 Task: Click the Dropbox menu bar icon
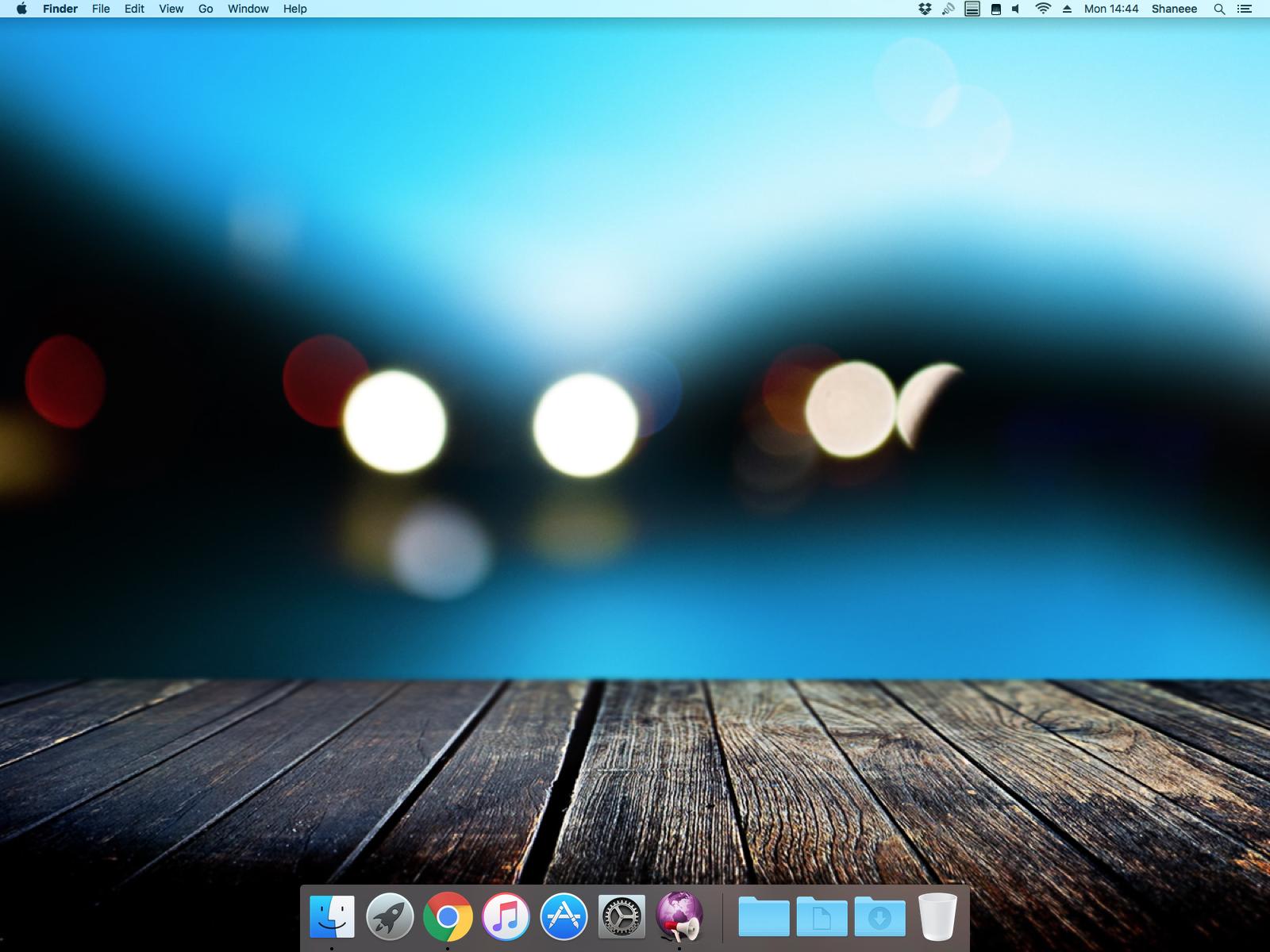925,9
